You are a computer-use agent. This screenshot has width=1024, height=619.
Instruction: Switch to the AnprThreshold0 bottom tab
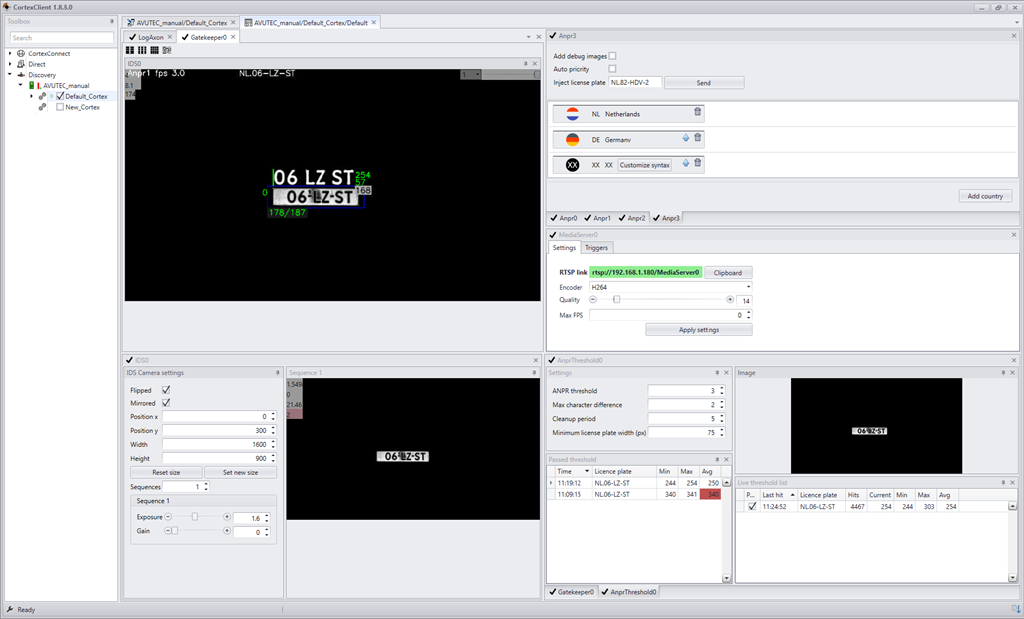click(629, 592)
